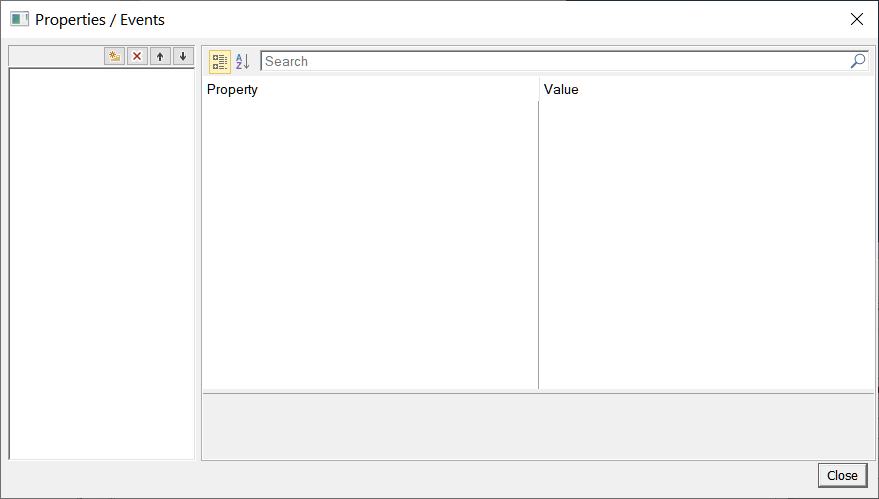Screen dimensions: 879x499
Task: Click the Properties / Events title text
Action: 100,19
